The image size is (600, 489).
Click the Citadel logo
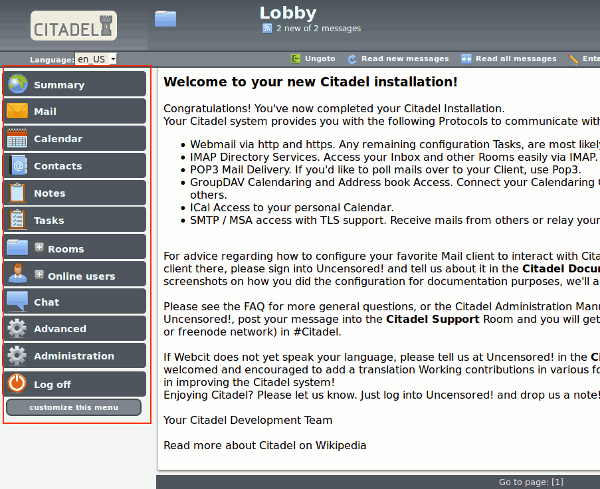(74, 26)
